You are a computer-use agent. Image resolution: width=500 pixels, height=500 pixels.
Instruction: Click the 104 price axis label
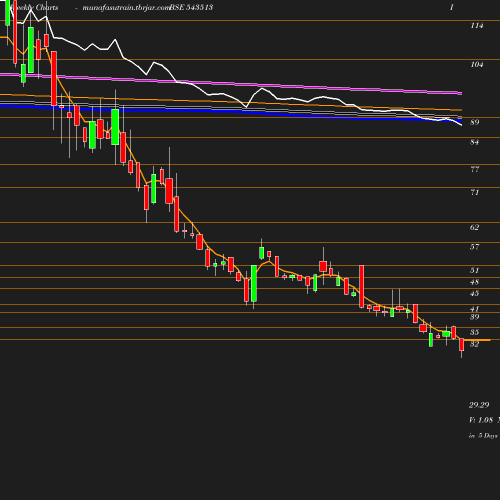[477, 64]
